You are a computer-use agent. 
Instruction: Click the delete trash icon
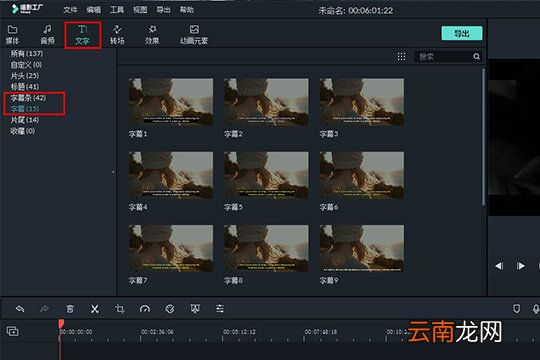pos(70,309)
